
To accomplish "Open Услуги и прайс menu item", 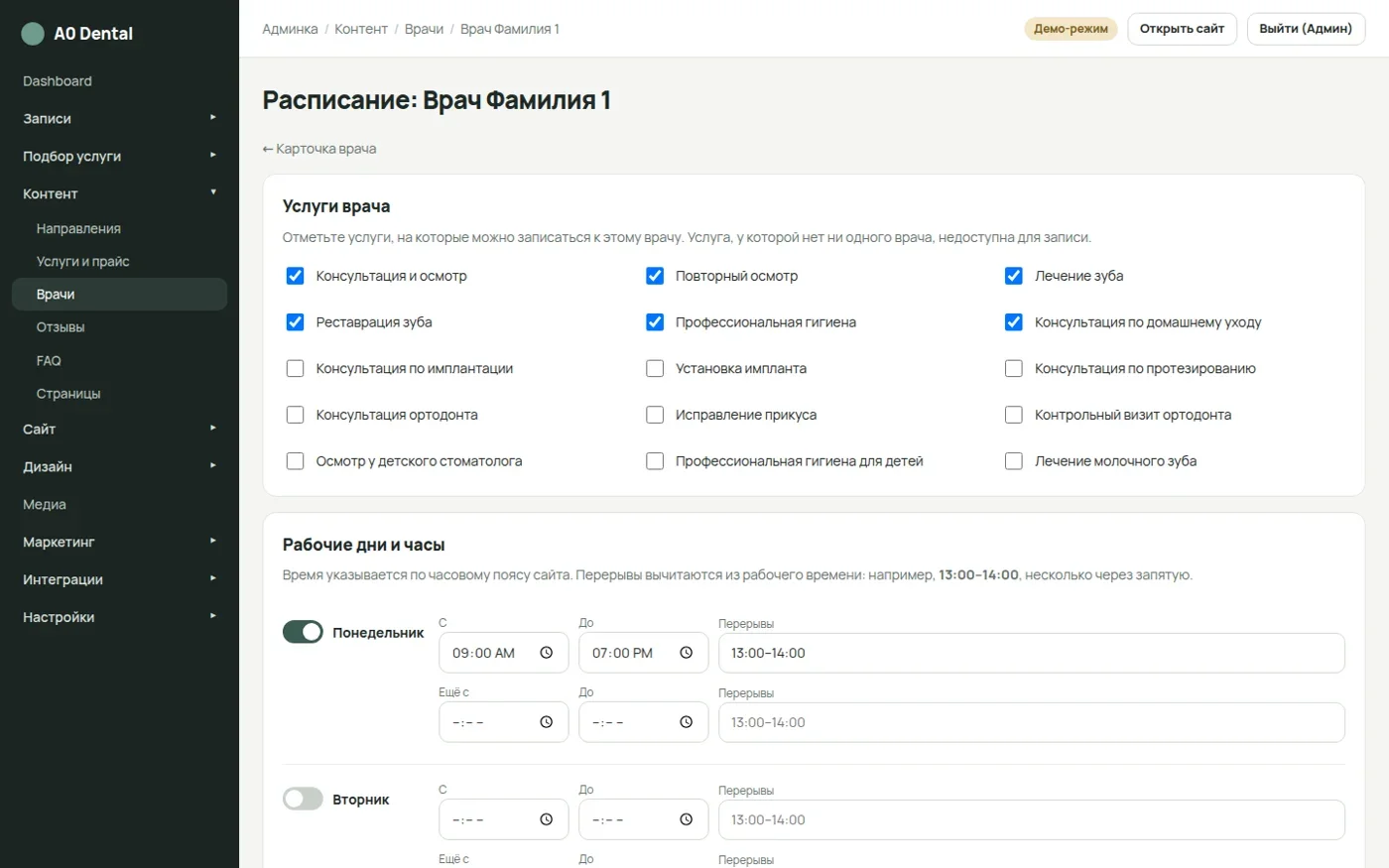I will tap(119, 261).
